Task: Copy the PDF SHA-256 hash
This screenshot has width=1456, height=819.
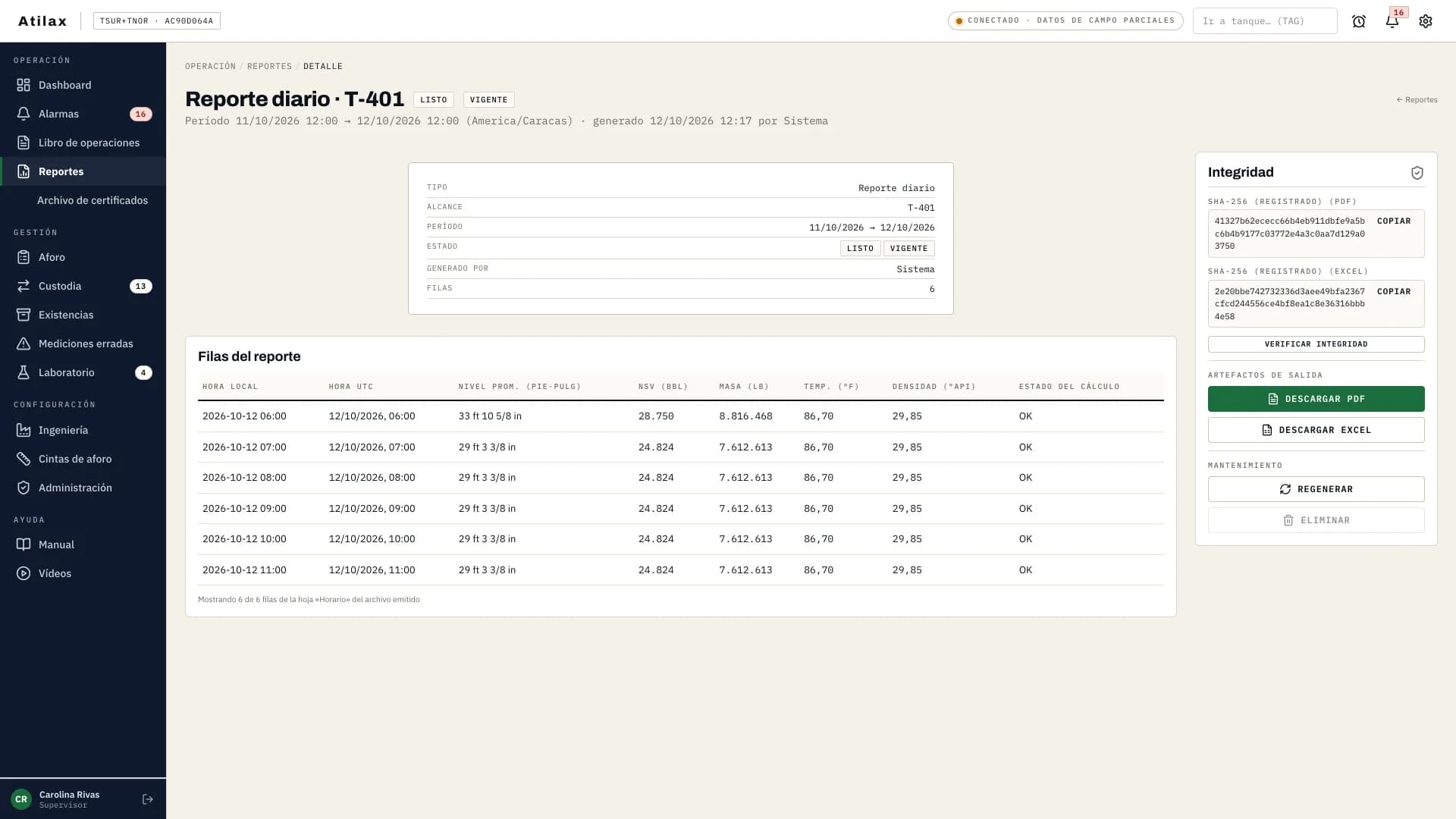Action: click(x=1394, y=221)
